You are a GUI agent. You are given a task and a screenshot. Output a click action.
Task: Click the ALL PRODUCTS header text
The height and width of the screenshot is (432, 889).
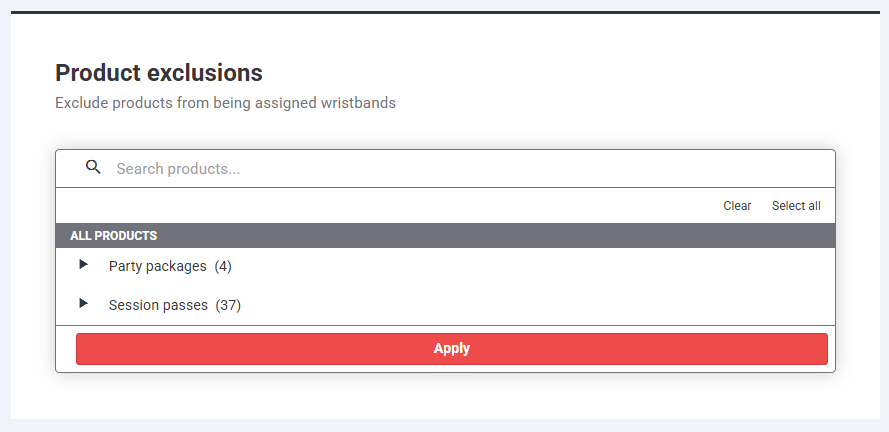point(113,236)
